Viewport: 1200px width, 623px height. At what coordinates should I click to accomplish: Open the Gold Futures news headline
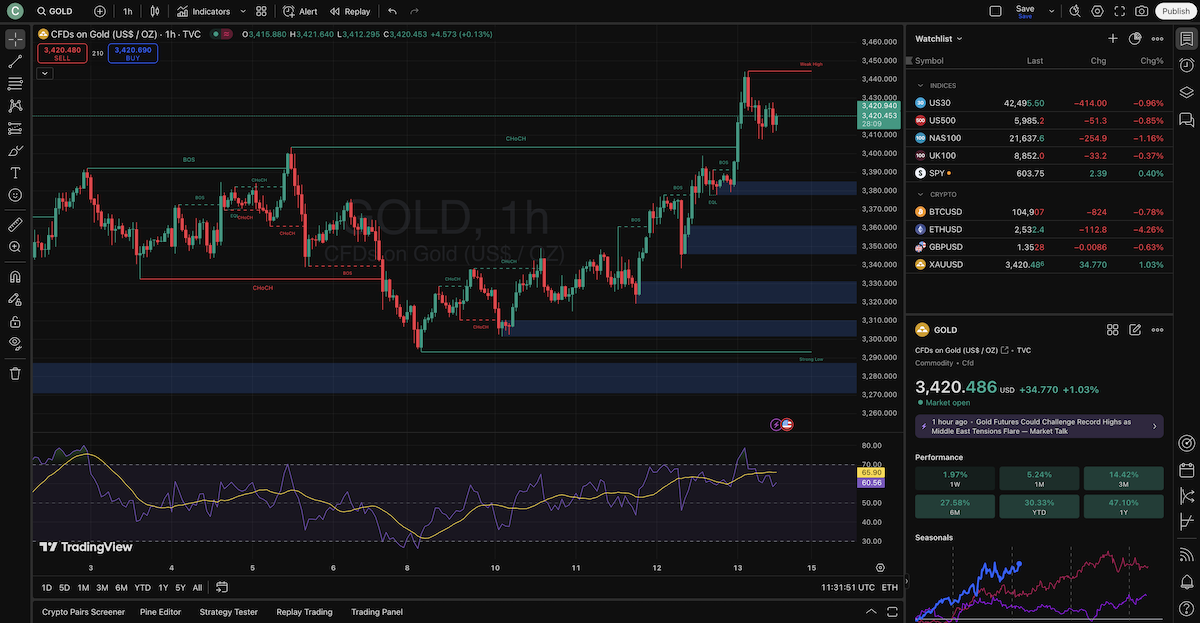coord(1040,426)
